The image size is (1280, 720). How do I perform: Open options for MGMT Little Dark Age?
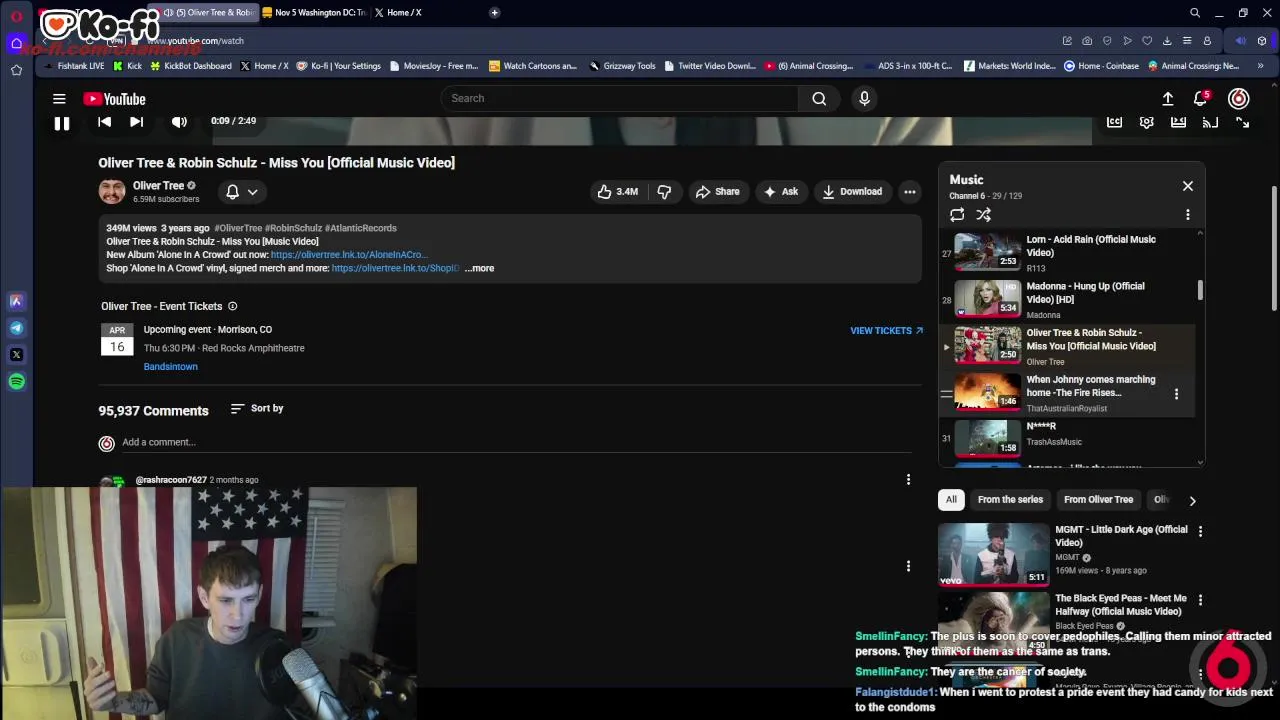pos(1200,531)
